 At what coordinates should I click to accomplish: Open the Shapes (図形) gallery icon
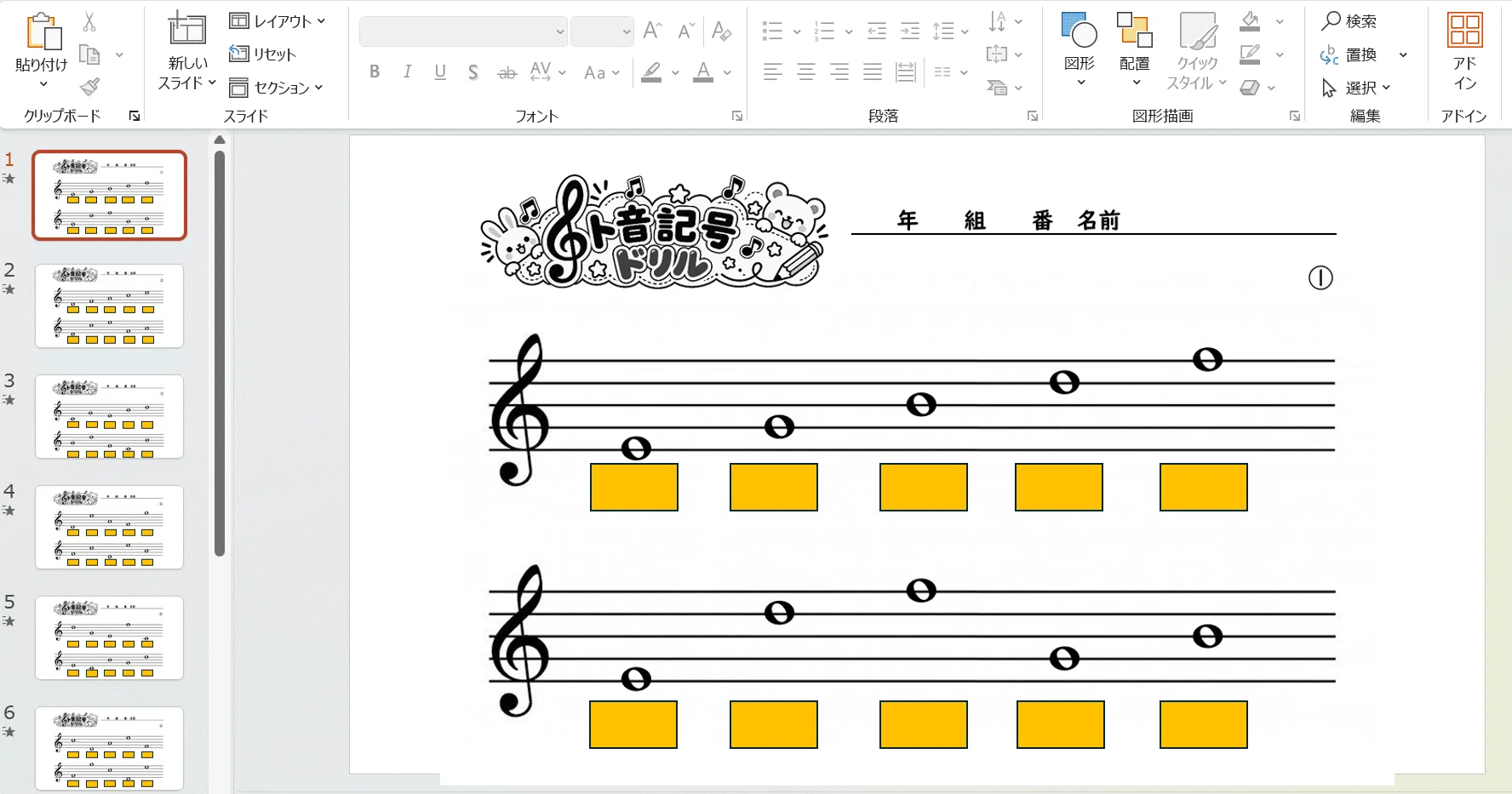[1079, 31]
